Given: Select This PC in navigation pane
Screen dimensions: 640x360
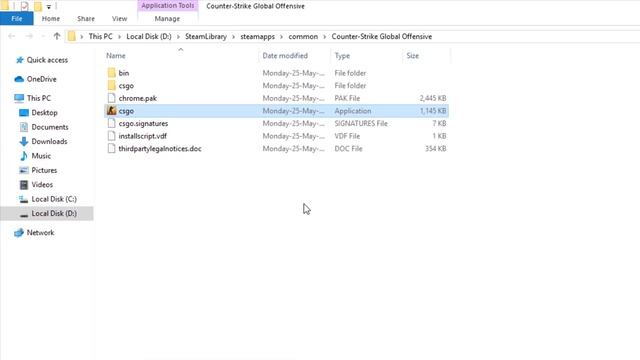Looking at the screenshot, I should point(39,98).
